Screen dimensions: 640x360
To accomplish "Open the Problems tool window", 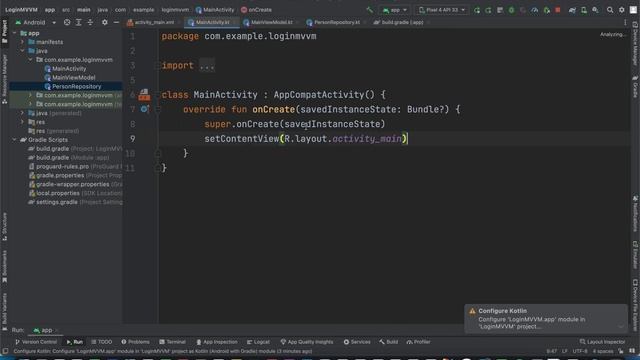I will click(136, 342).
